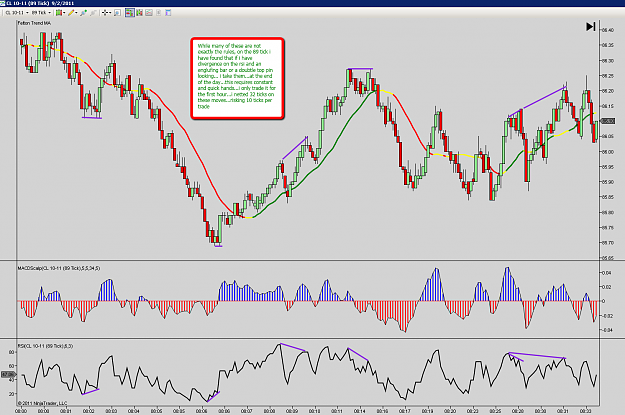
Task: Open the 89 Tick interval selector
Action: coord(41,13)
